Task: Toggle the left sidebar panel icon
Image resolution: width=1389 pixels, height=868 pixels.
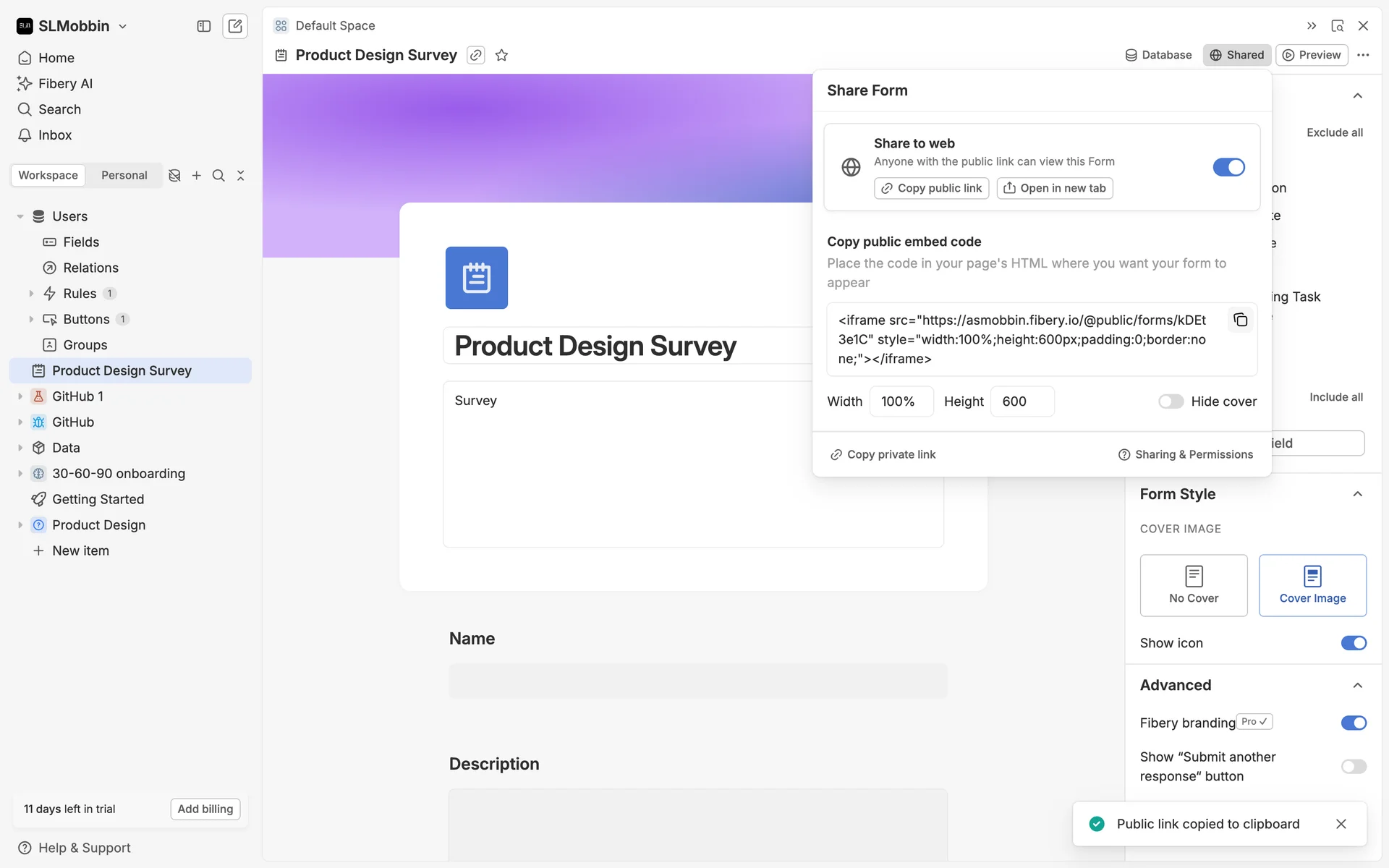Action: click(x=203, y=26)
